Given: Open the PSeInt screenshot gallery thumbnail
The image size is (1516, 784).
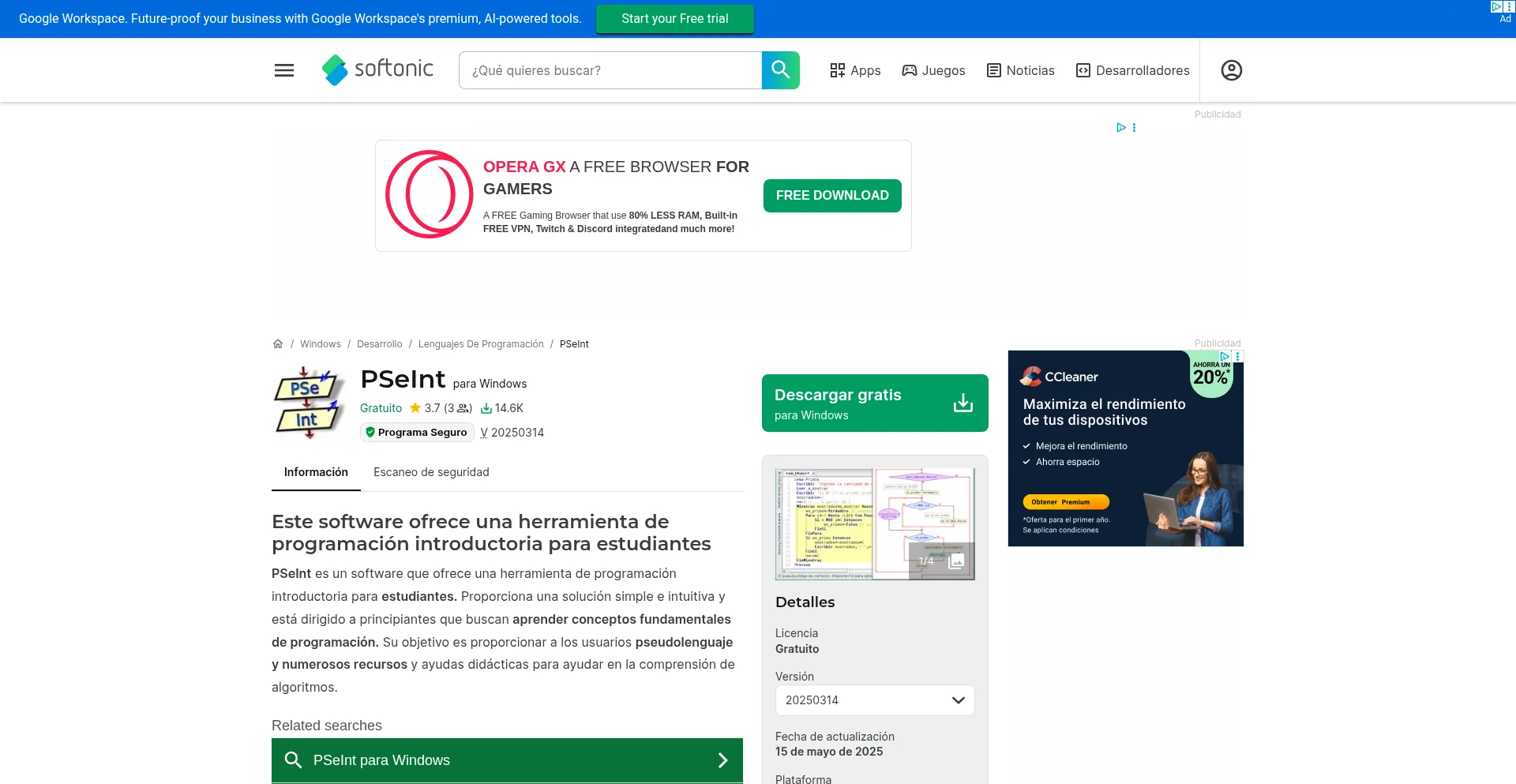Looking at the screenshot, I should [875, 523].
